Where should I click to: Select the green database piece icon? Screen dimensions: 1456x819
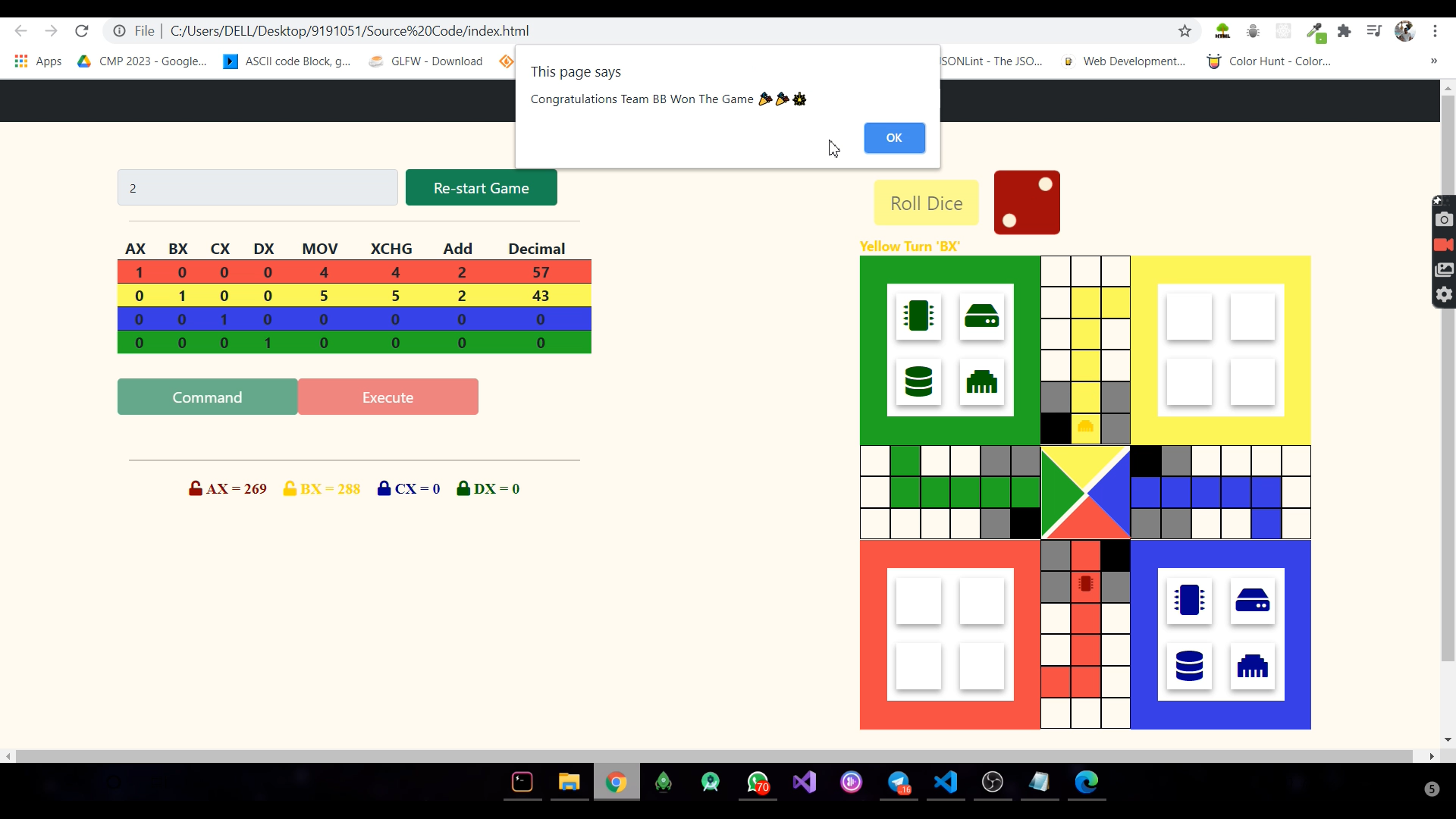(x=918, y=381)
